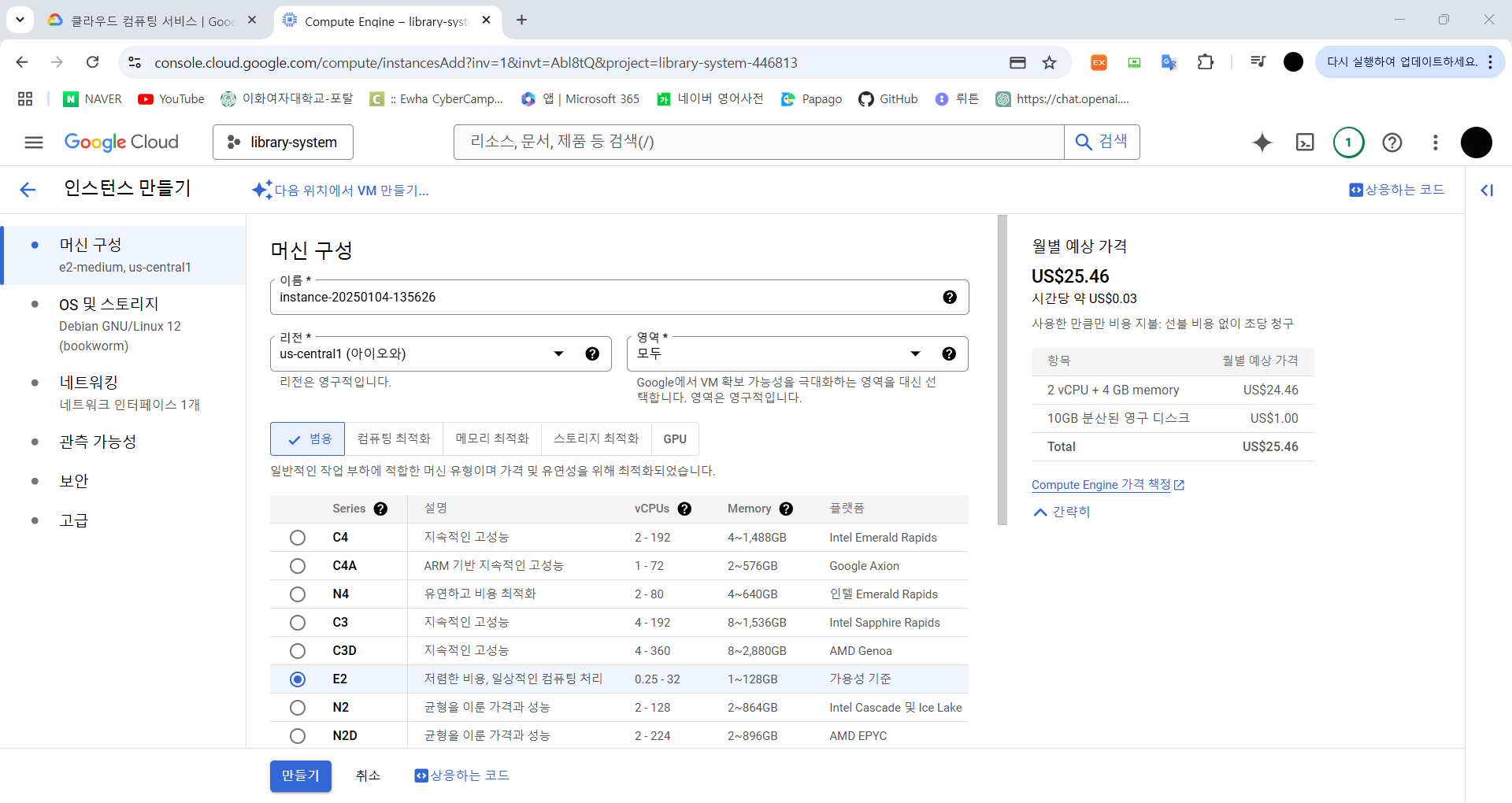The height and width of the screenshot is (803, 1512).
Task: Select the N4 series radio button
Action: click(298, 594)
